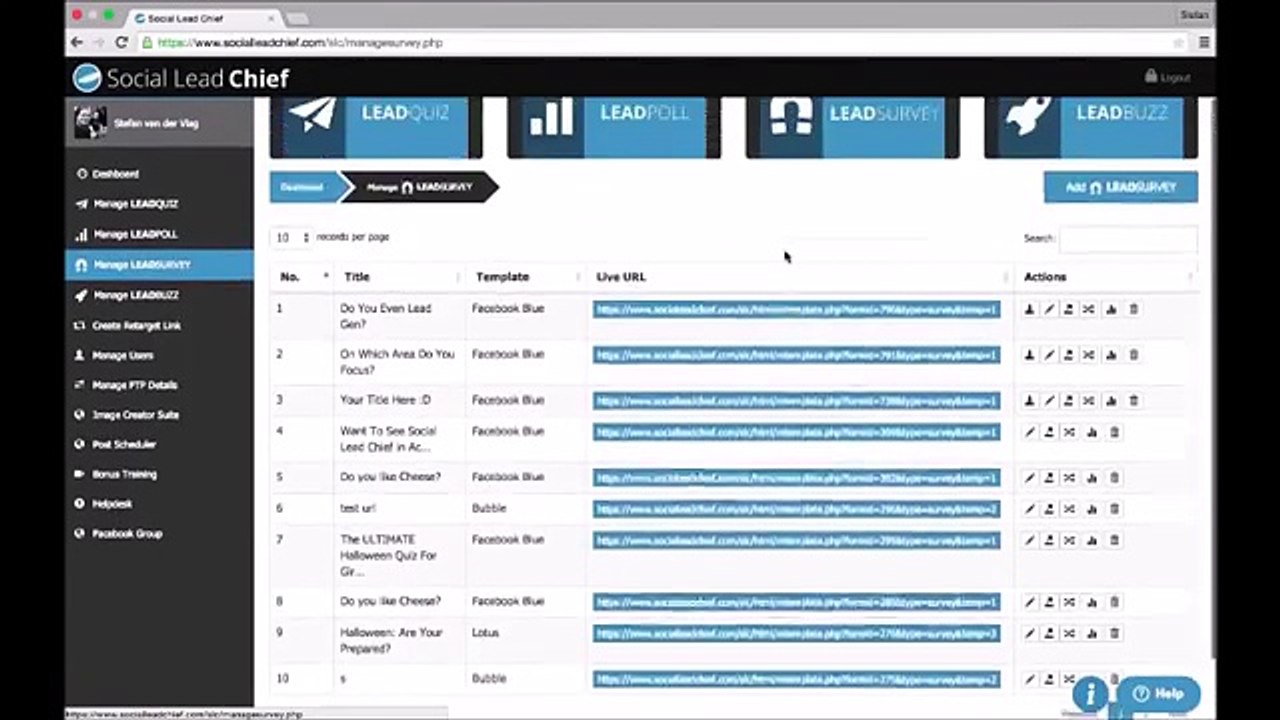The width and height of the screenshot is (1280, 720).
Task: Click the LEADQUIZ banner tile
Action: point(376,127)
